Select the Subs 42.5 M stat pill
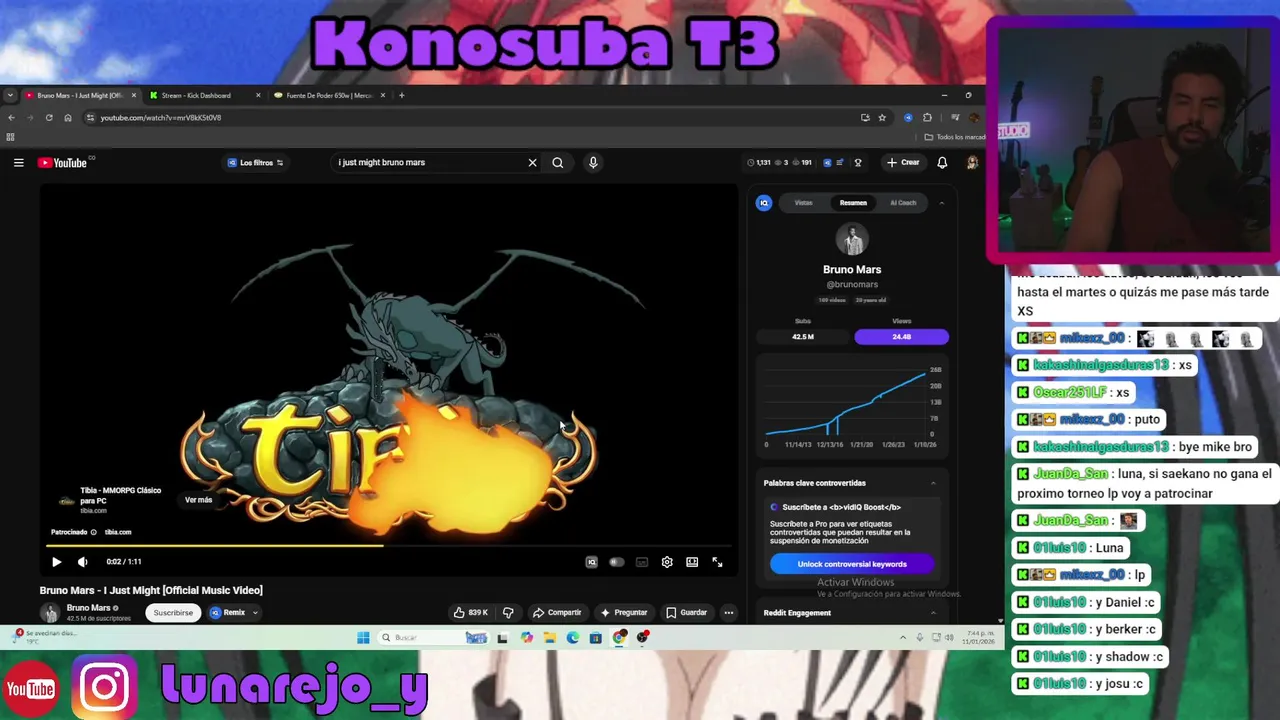This screenshot has width=1280, height=720. click(803, 337)
